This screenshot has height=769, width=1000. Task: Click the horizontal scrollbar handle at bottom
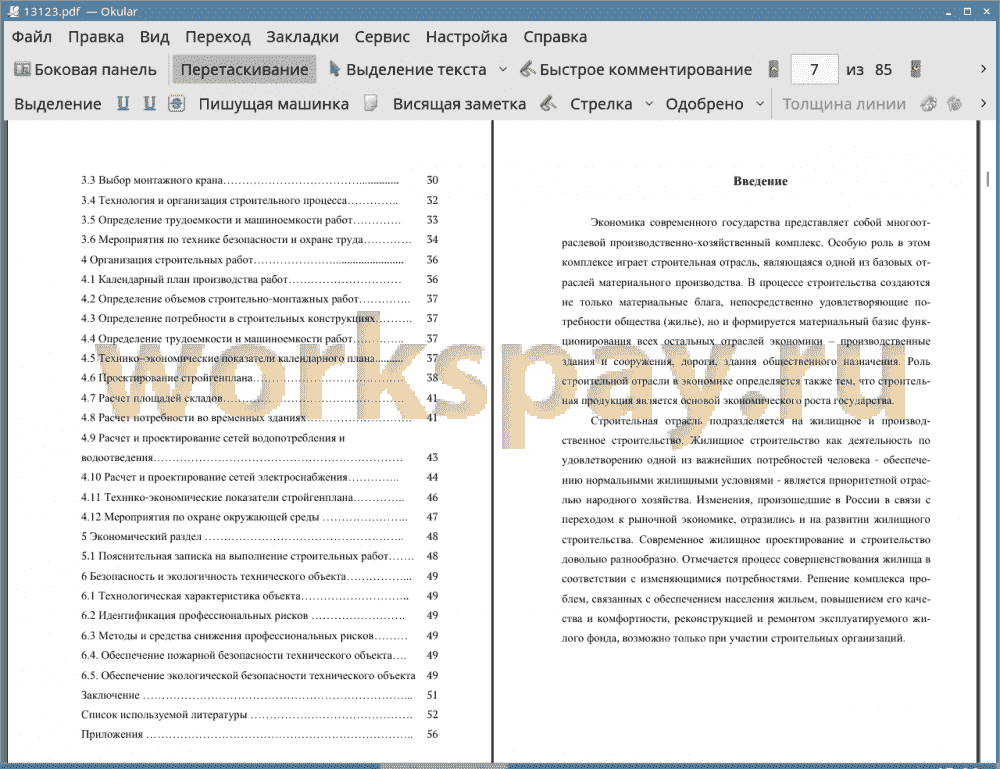click(x=444, y=766)
